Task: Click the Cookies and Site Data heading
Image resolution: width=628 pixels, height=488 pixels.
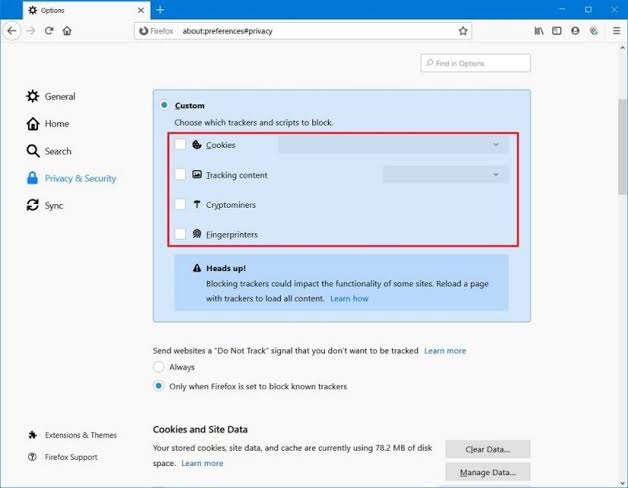Action: 200,429
